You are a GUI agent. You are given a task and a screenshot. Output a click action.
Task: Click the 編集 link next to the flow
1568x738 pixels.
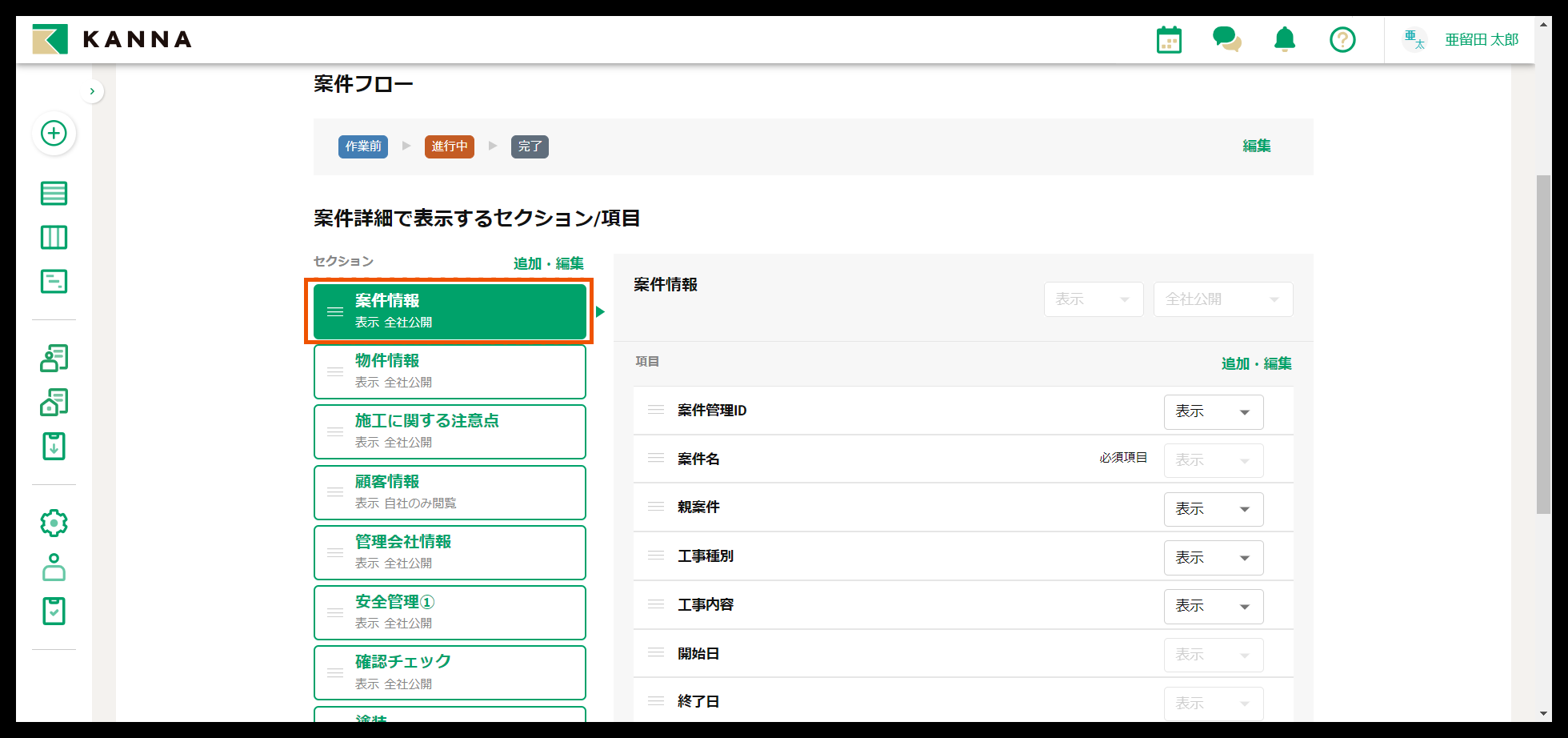1256,146
